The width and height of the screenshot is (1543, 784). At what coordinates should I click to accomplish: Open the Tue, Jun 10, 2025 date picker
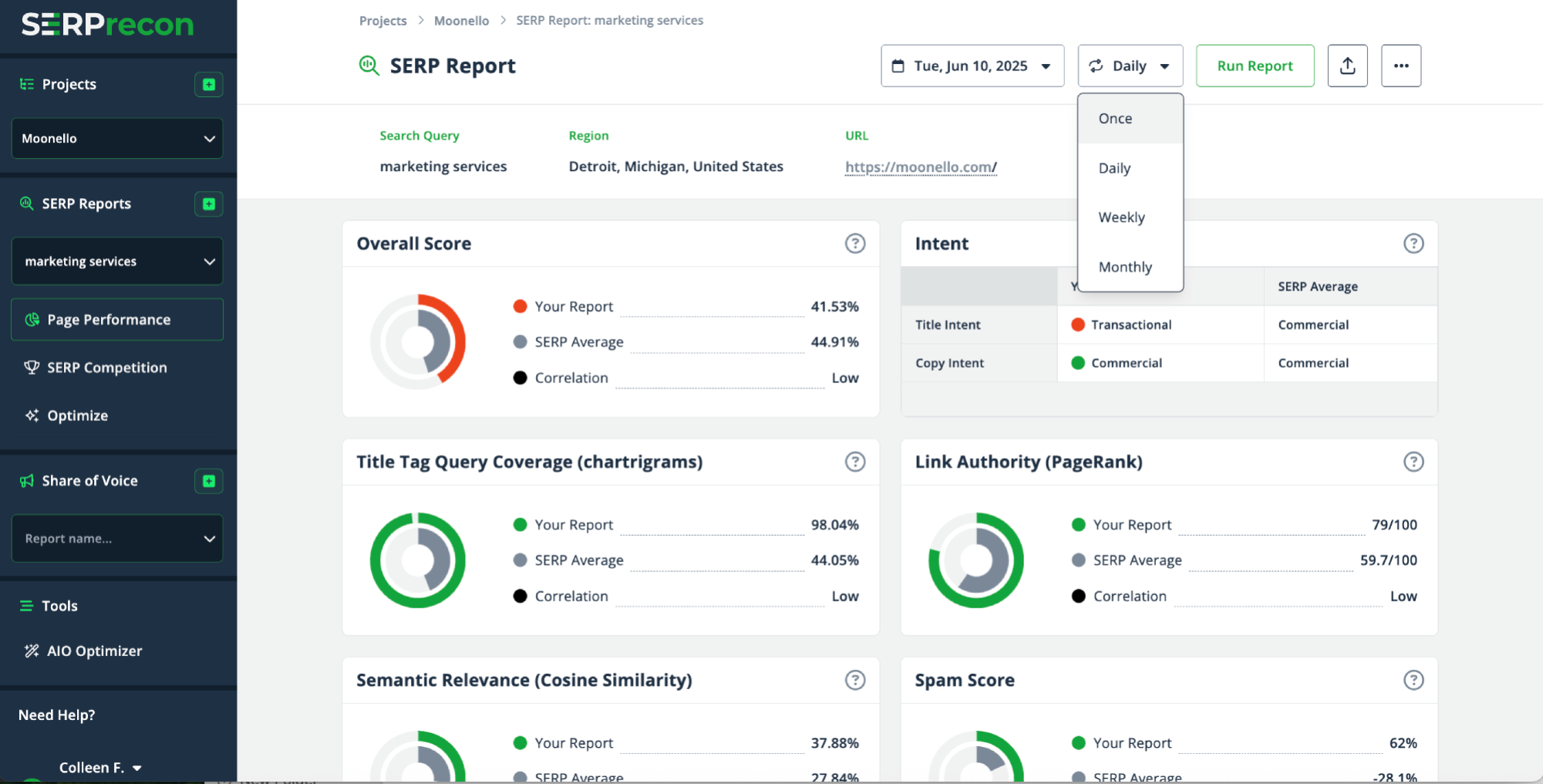pos(972,66)
